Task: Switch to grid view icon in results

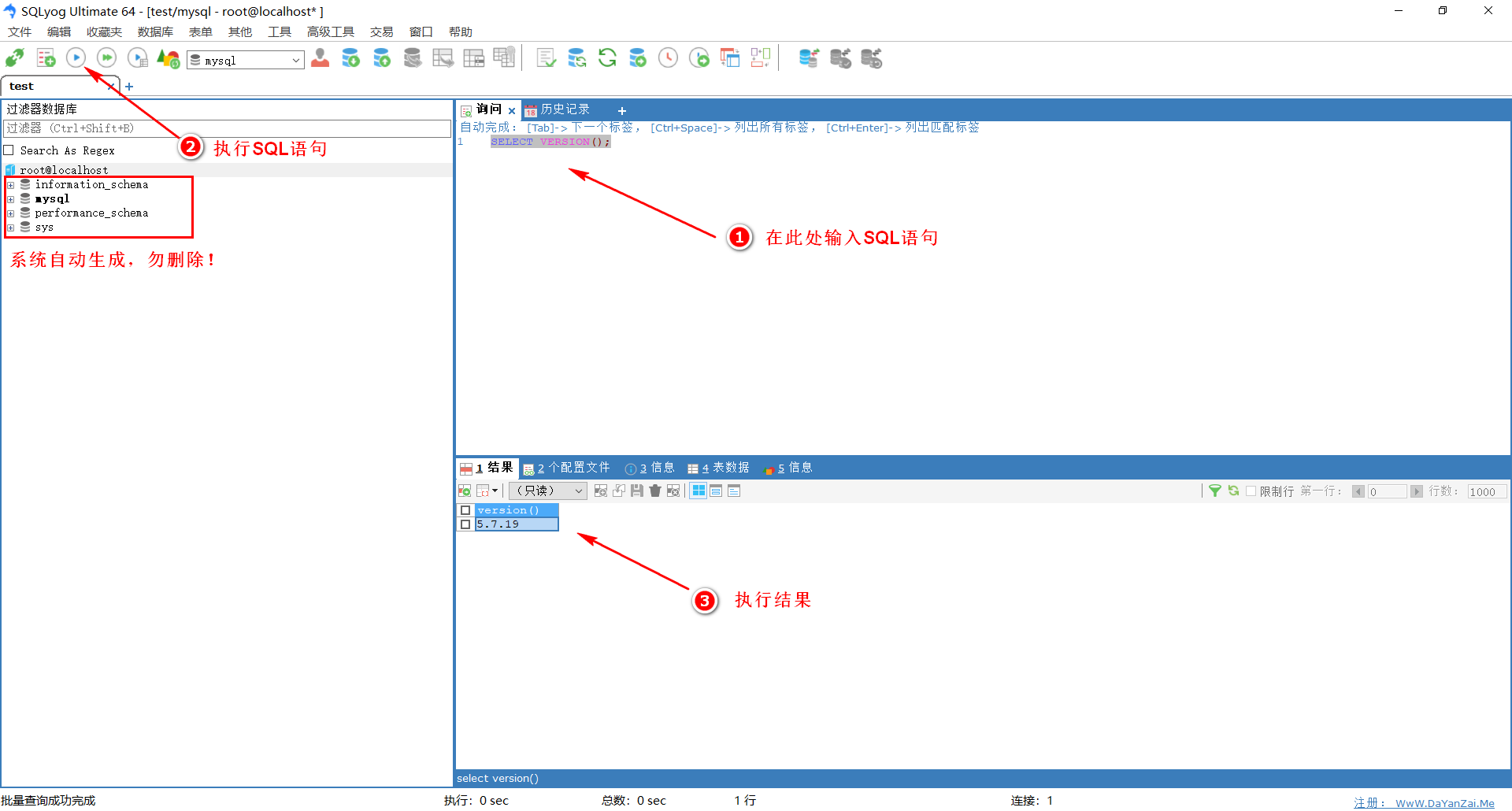Action: (x=699, y=491)
